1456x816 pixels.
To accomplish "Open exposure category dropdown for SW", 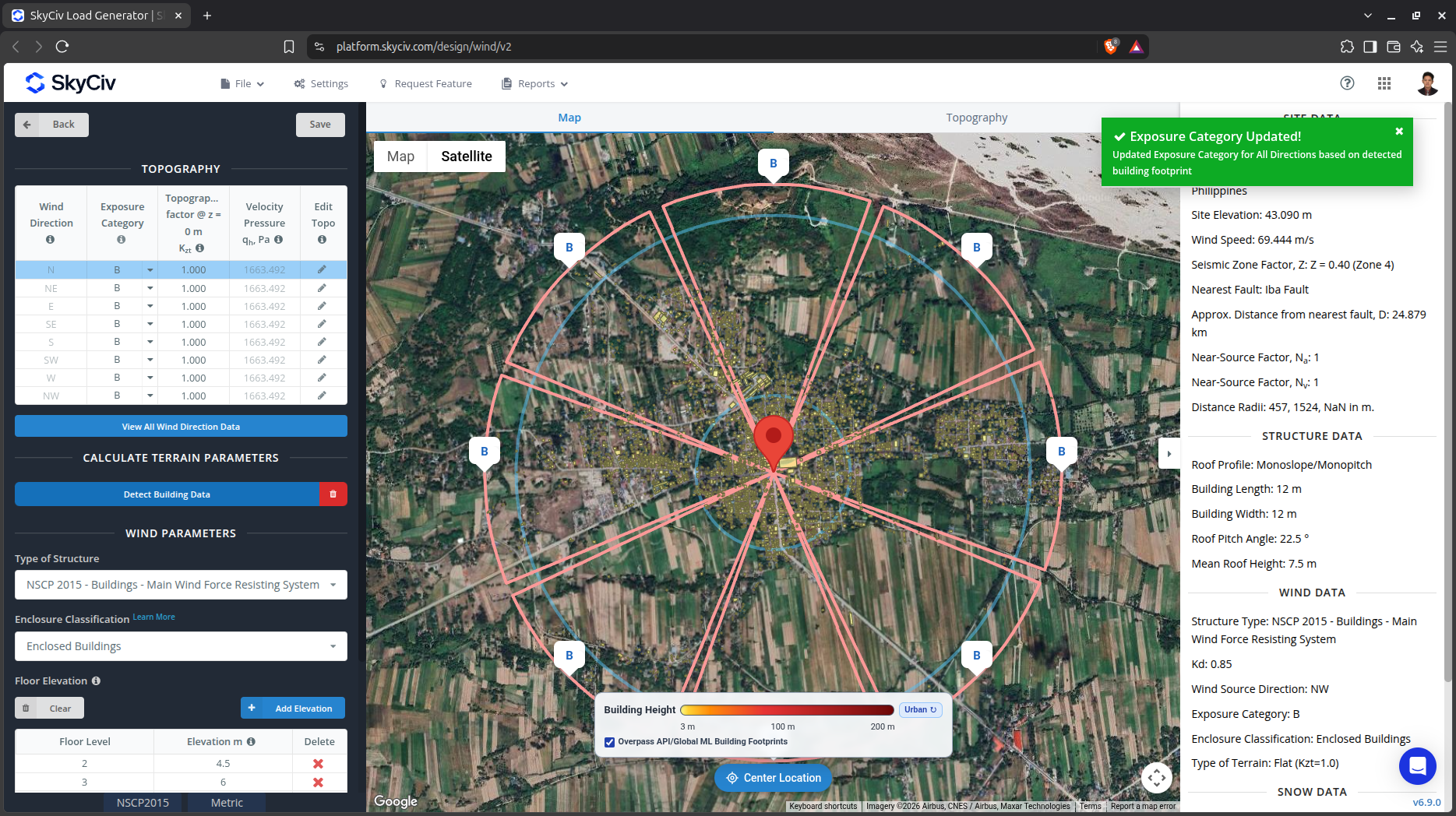I will [150, 360].
